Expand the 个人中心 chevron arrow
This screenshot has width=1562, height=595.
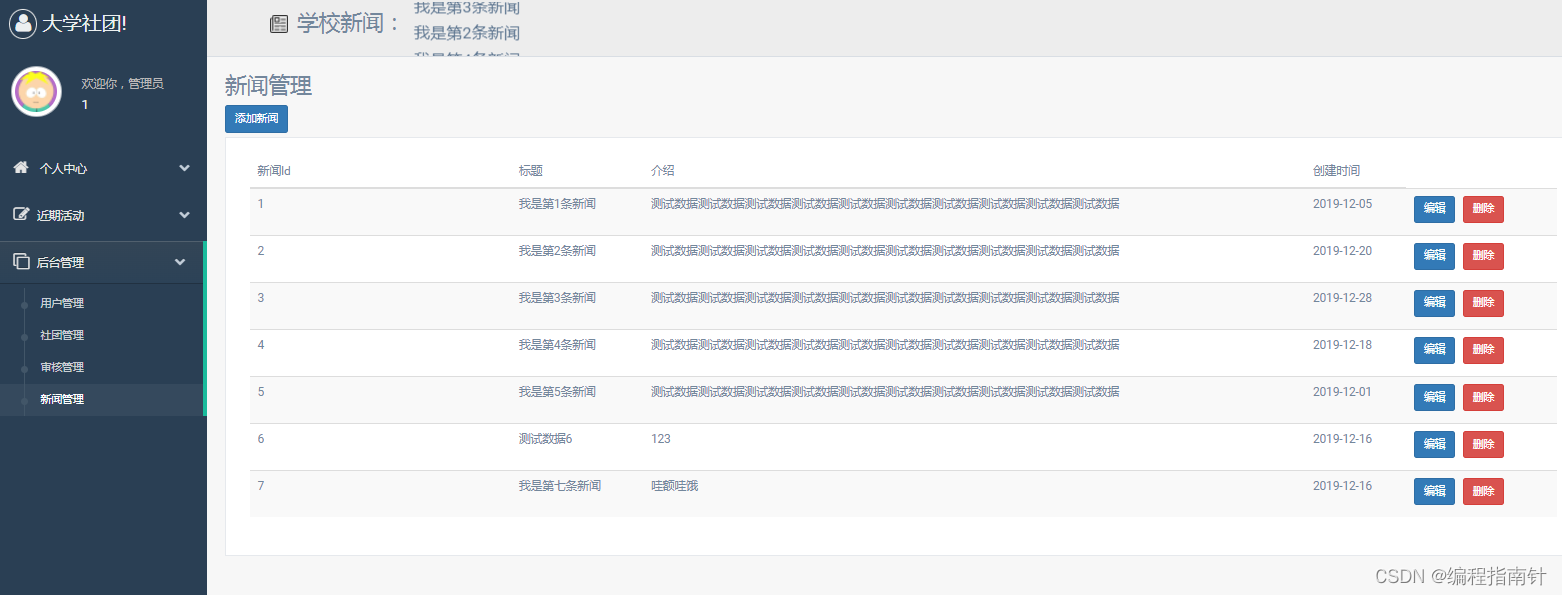[184, 168]
